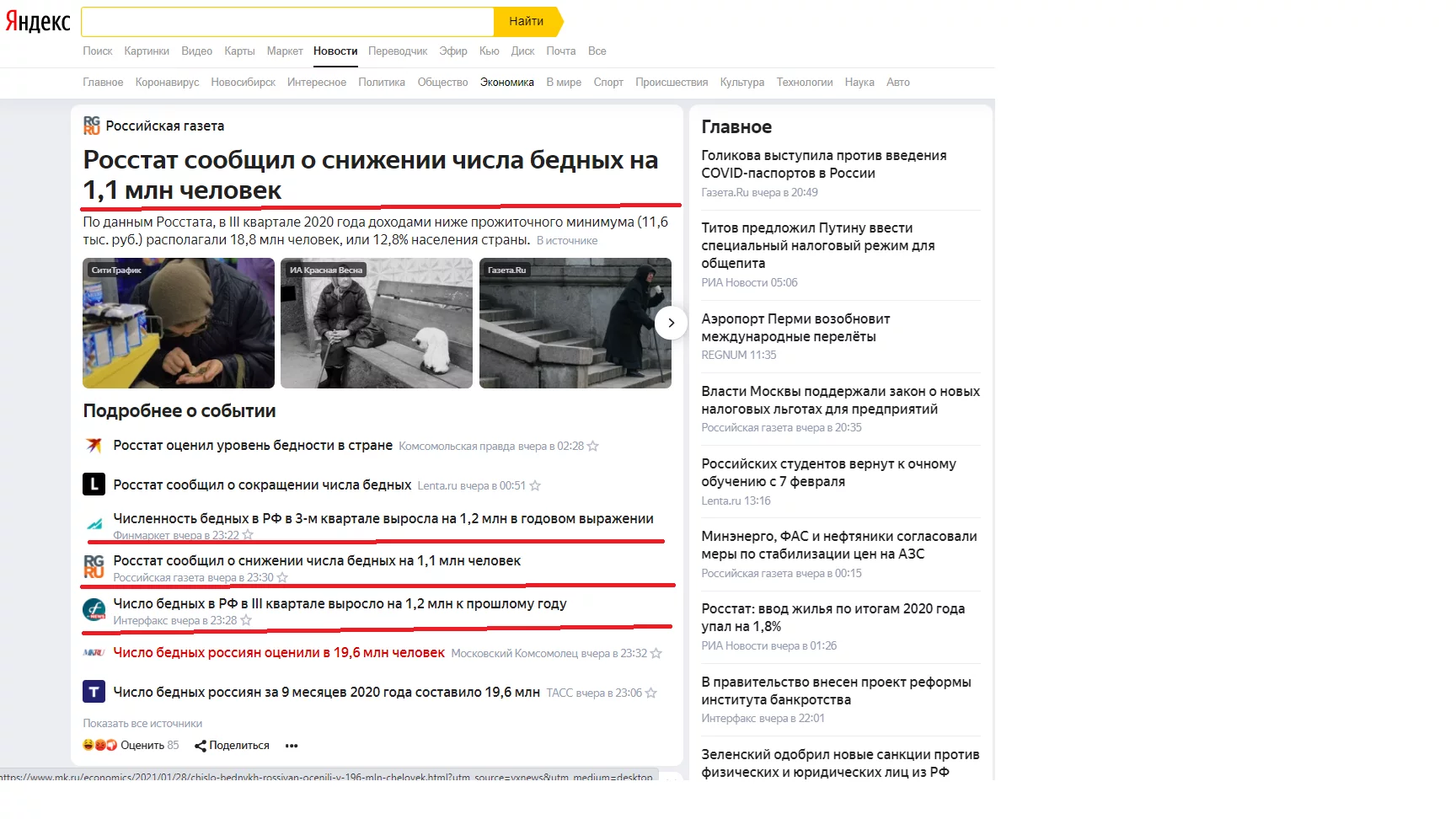Star the Lenta.ru article as favorite
The image size is (1456, 819).
(x=535, y=485)
